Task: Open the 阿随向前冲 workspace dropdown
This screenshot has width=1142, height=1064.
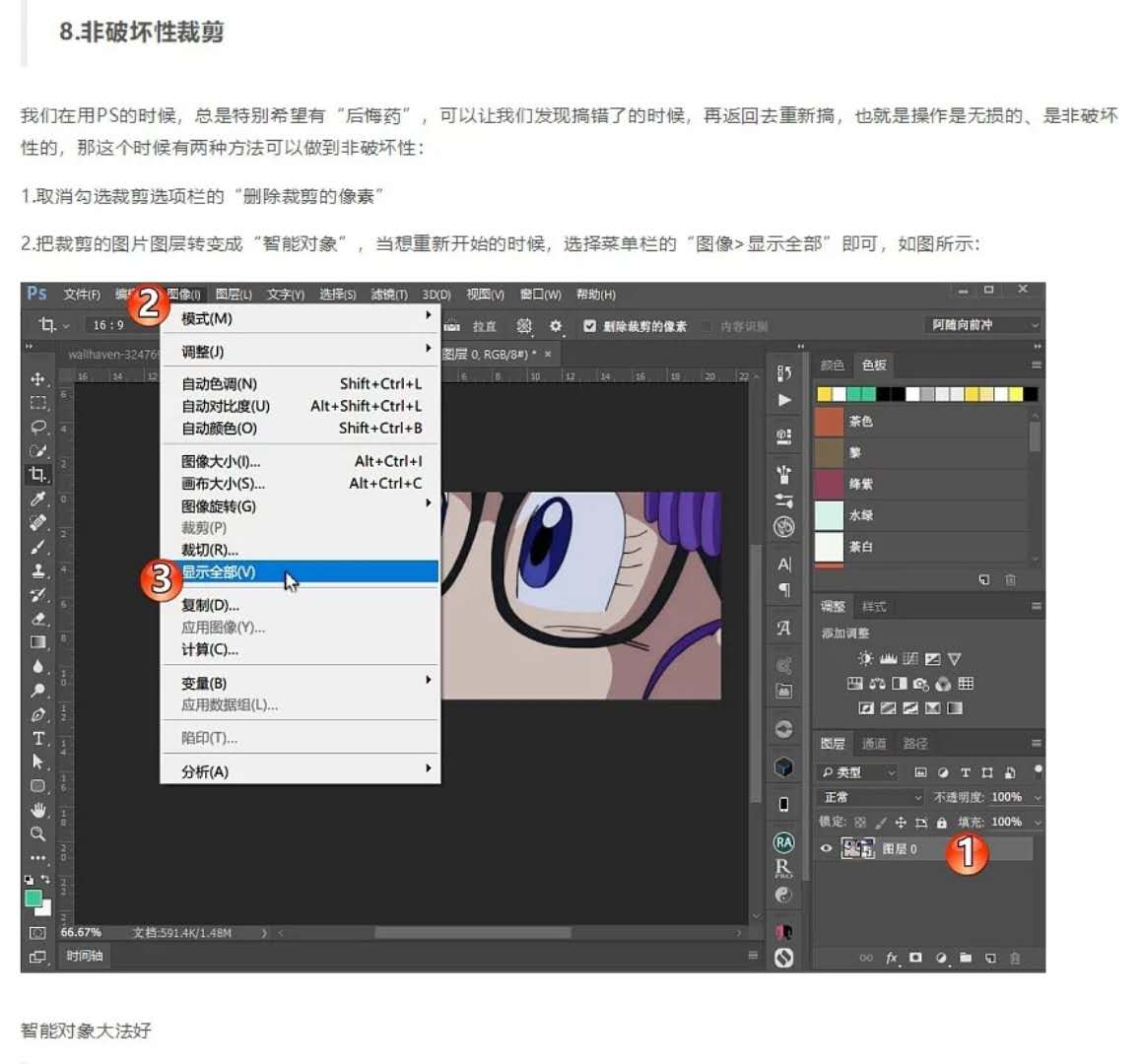Action: 982,325
